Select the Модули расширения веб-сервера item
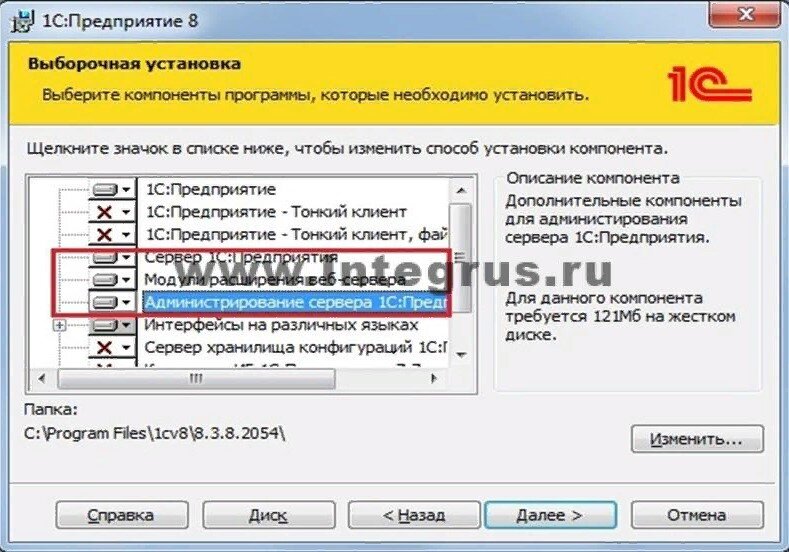This screenshot has height=552, width=789. 275,279
